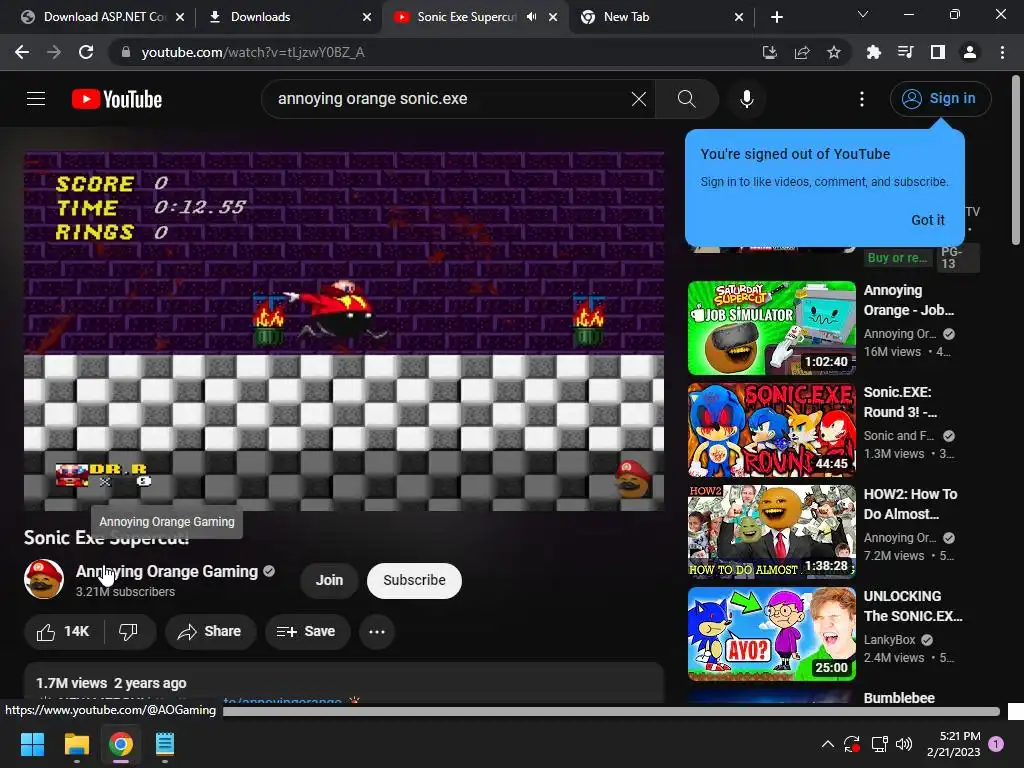Go back with the browser back arrow

[22, 52]
